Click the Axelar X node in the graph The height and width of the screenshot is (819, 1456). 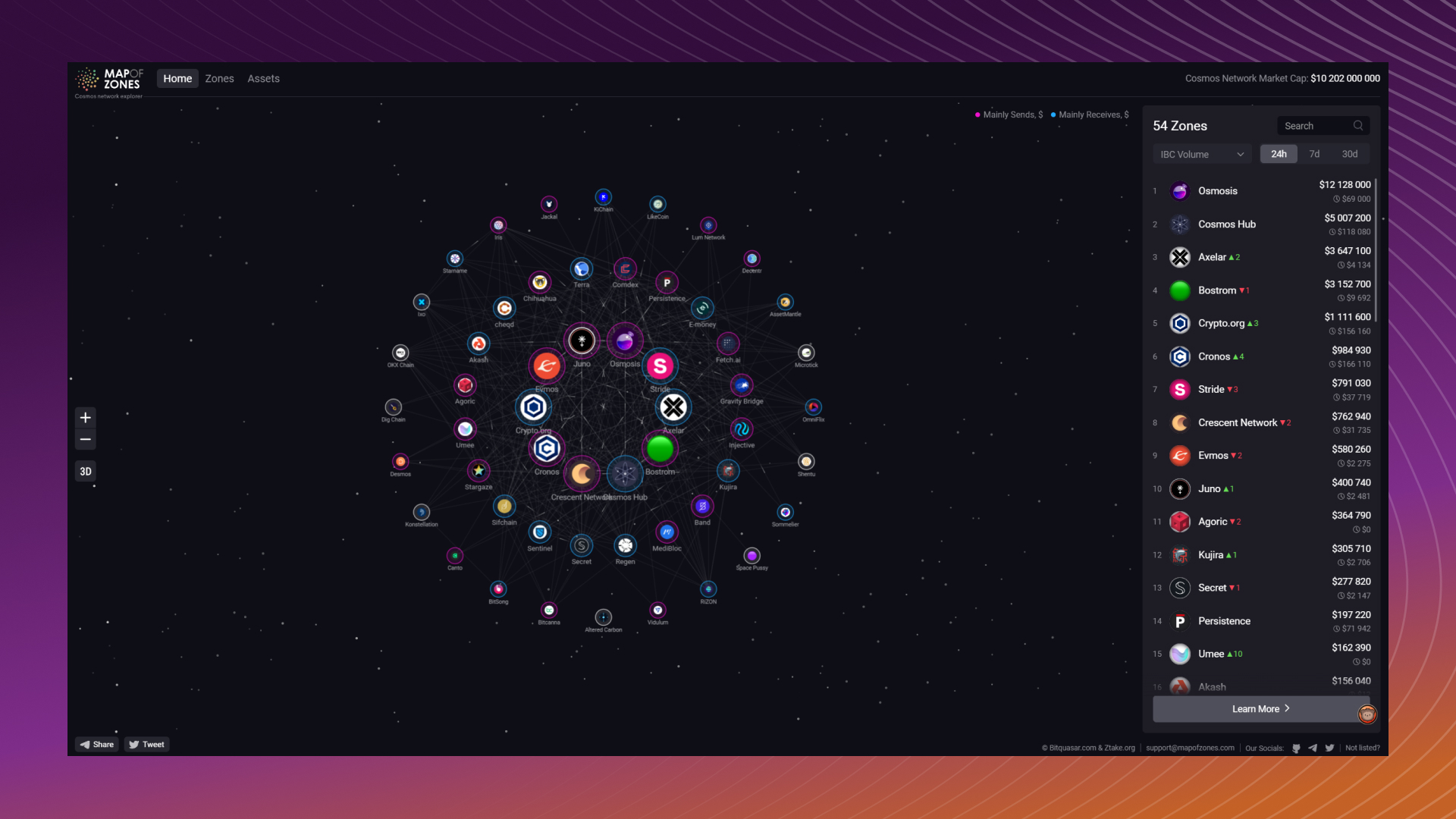[x=673, y=408]
